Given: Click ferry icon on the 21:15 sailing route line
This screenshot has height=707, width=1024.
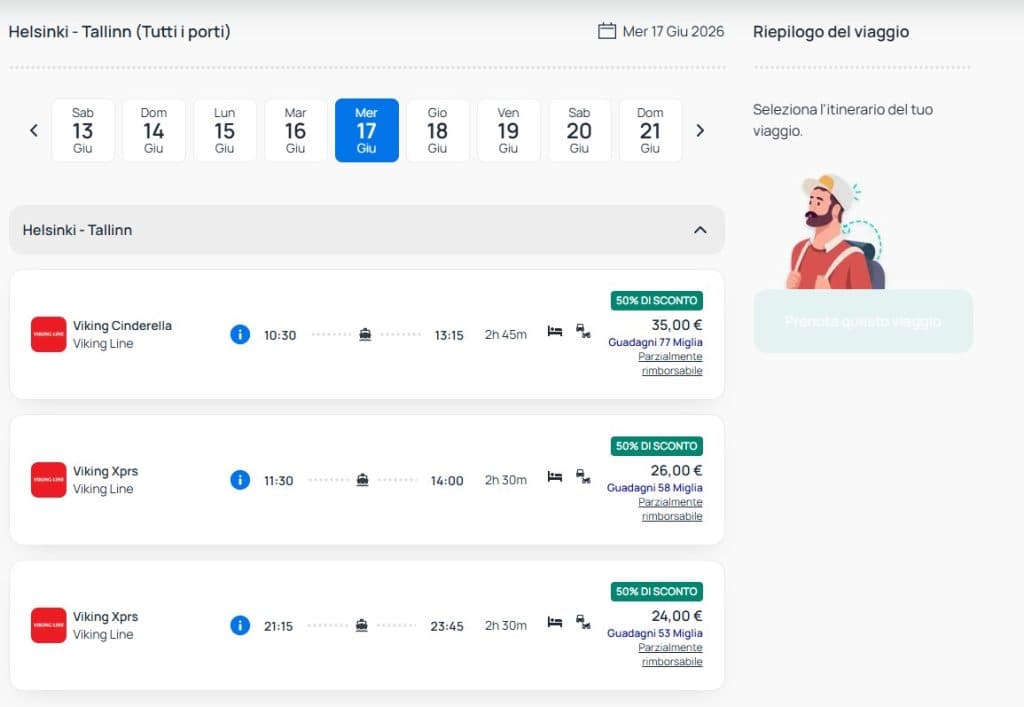Looking at the screenshot, I should click(362, 625).
